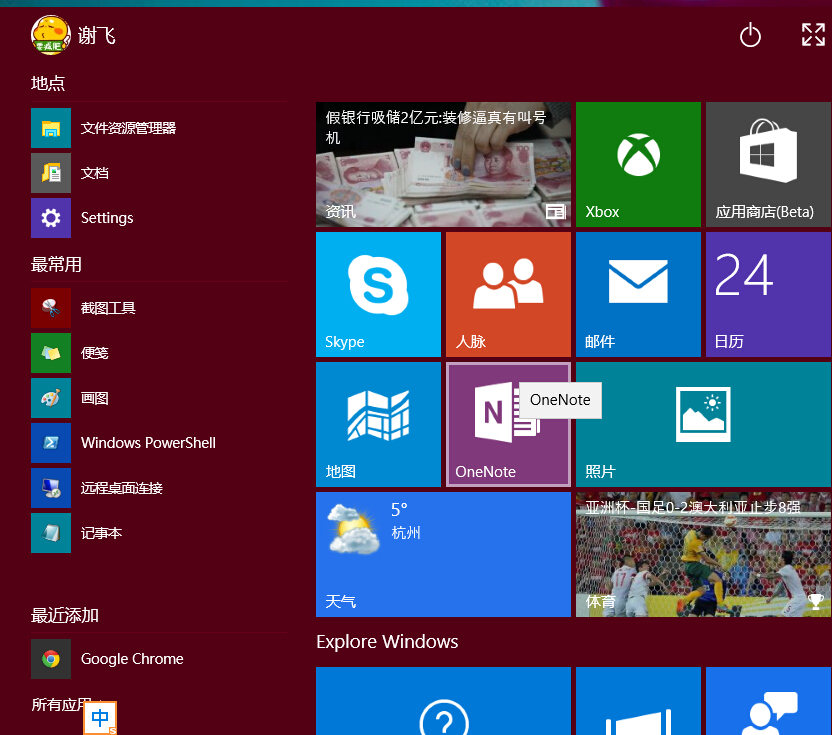832x735 pixels.
Task: Open 记事本 Notepad
Action: (x=159, y=533)
